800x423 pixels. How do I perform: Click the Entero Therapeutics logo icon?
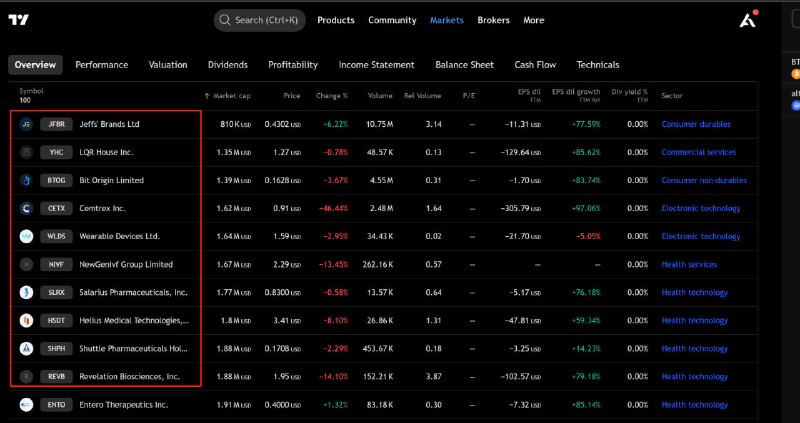[26, 404]
